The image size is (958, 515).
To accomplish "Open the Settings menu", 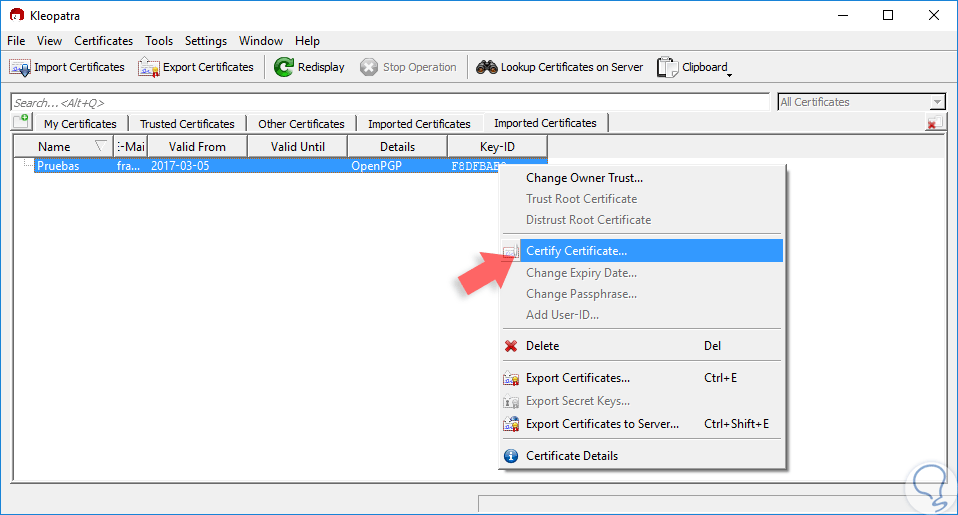I will [x=206, y=41].
